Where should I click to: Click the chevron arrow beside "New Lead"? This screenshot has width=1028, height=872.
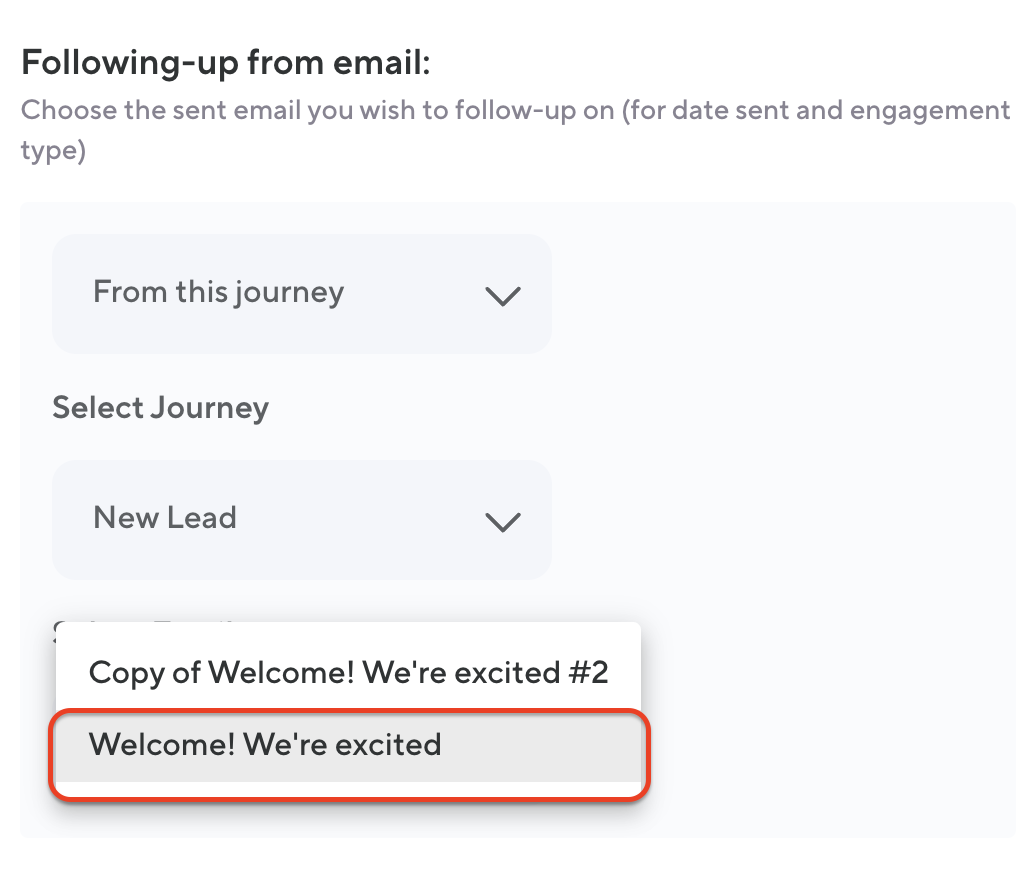pyautogui.click(x=502, y=521)
